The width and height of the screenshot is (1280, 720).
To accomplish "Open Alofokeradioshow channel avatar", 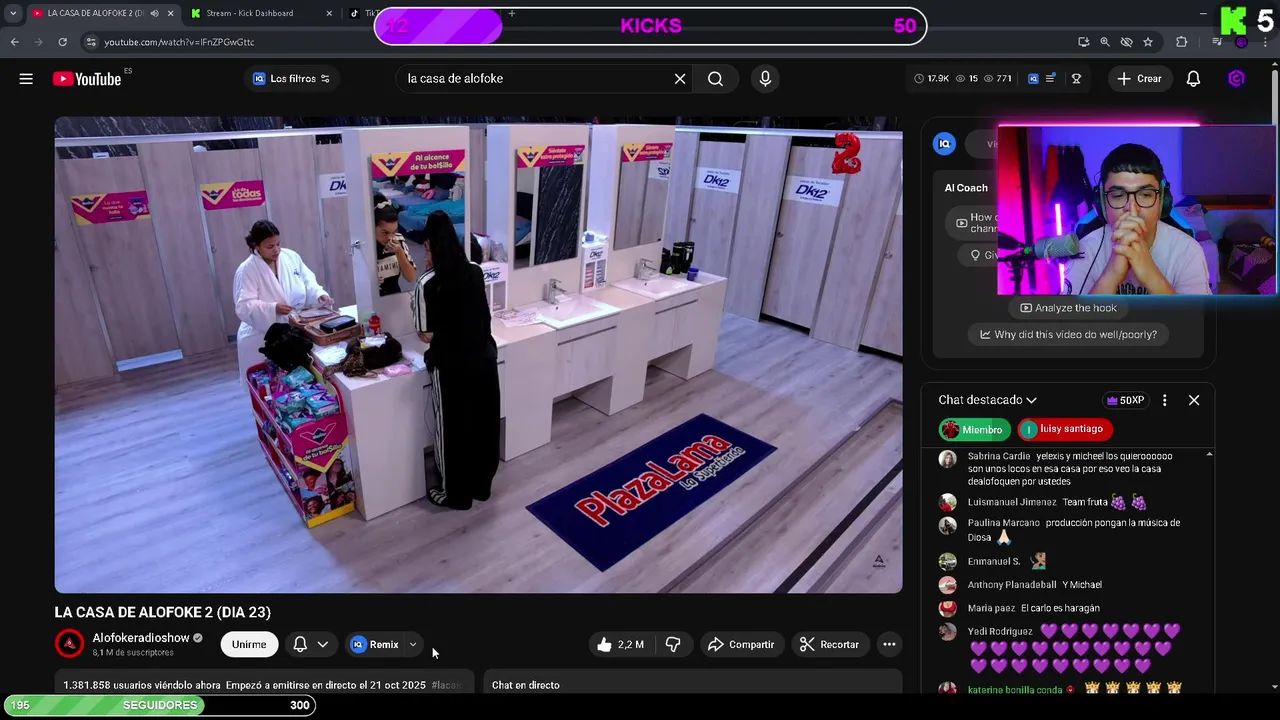I will pyautogui.click(x=69, y=644).
